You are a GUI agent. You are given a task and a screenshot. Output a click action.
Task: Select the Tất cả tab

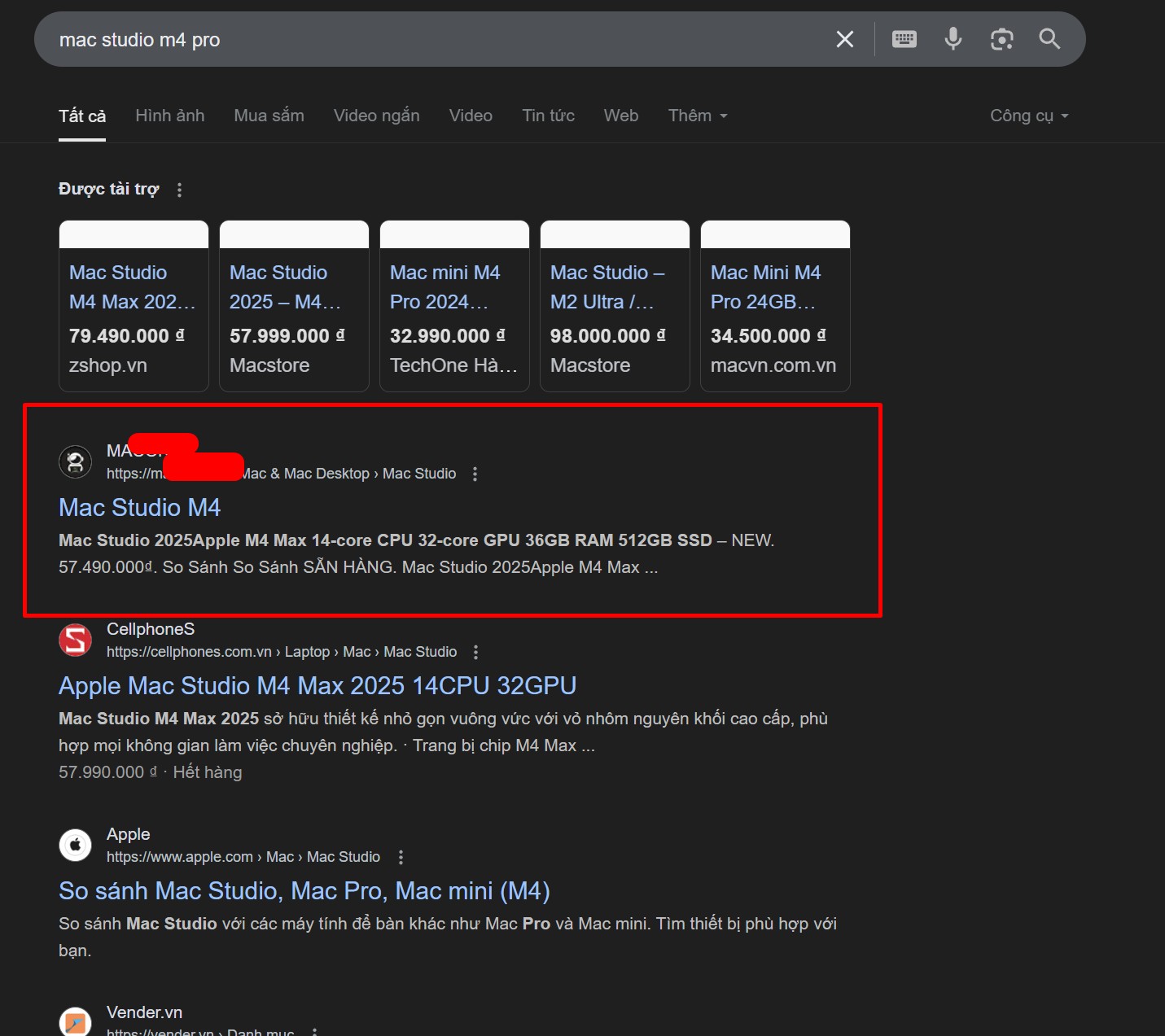click(x=82, y=116)
